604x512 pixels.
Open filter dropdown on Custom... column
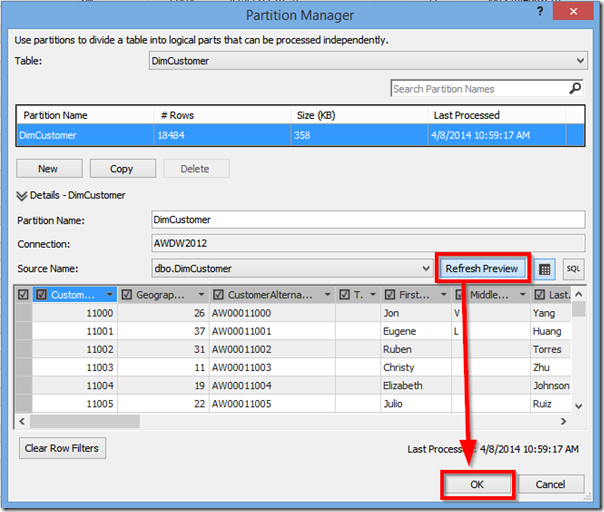[110, 295]
